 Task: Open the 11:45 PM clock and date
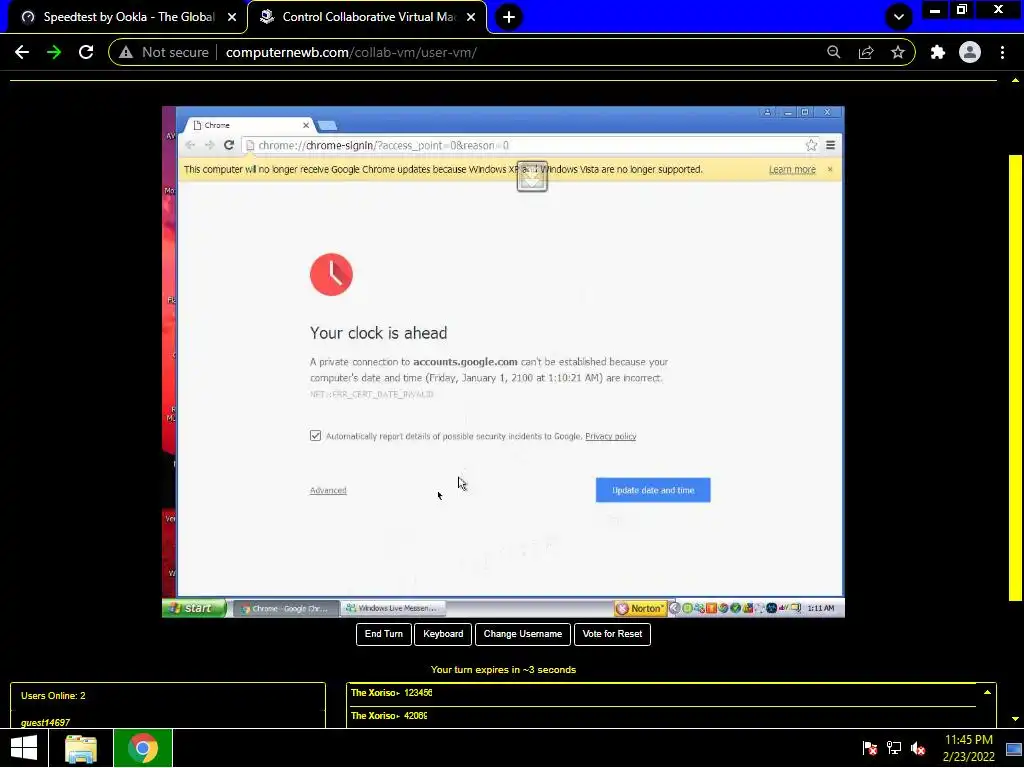click(968, 748)
